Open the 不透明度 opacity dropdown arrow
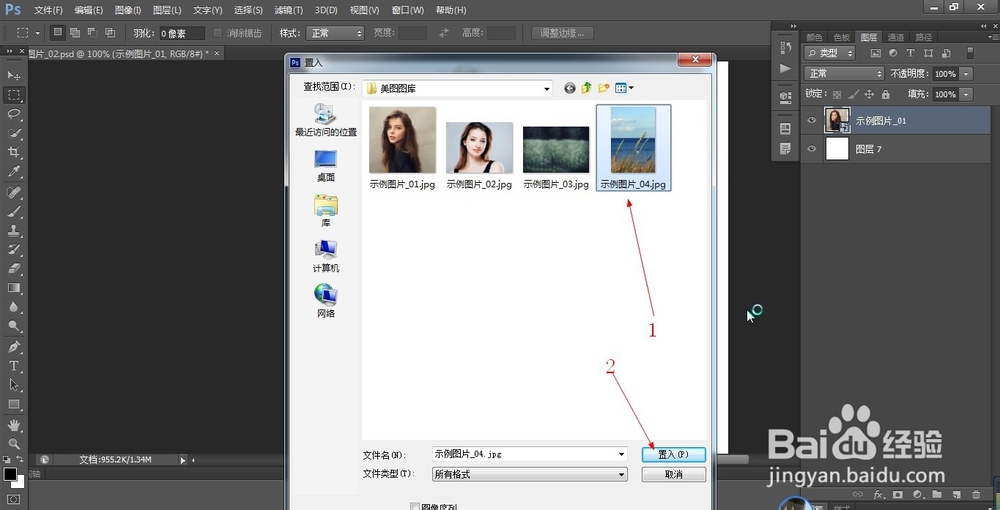This screenshot has width=1000, height=510. pyautogui.click(x=966, y=74)
